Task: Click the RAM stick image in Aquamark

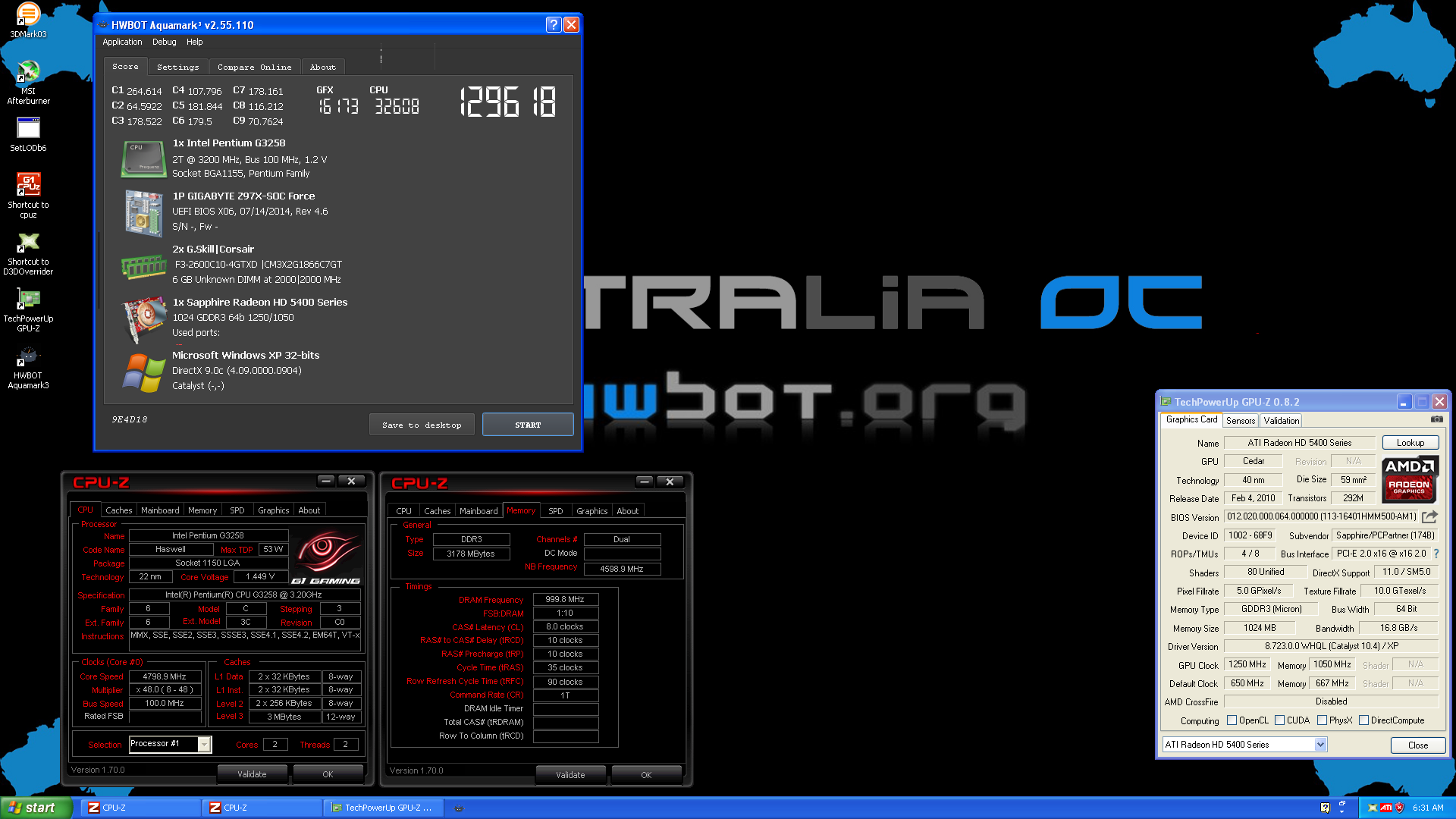Action: pyautogui.click(x=143, y=266)
